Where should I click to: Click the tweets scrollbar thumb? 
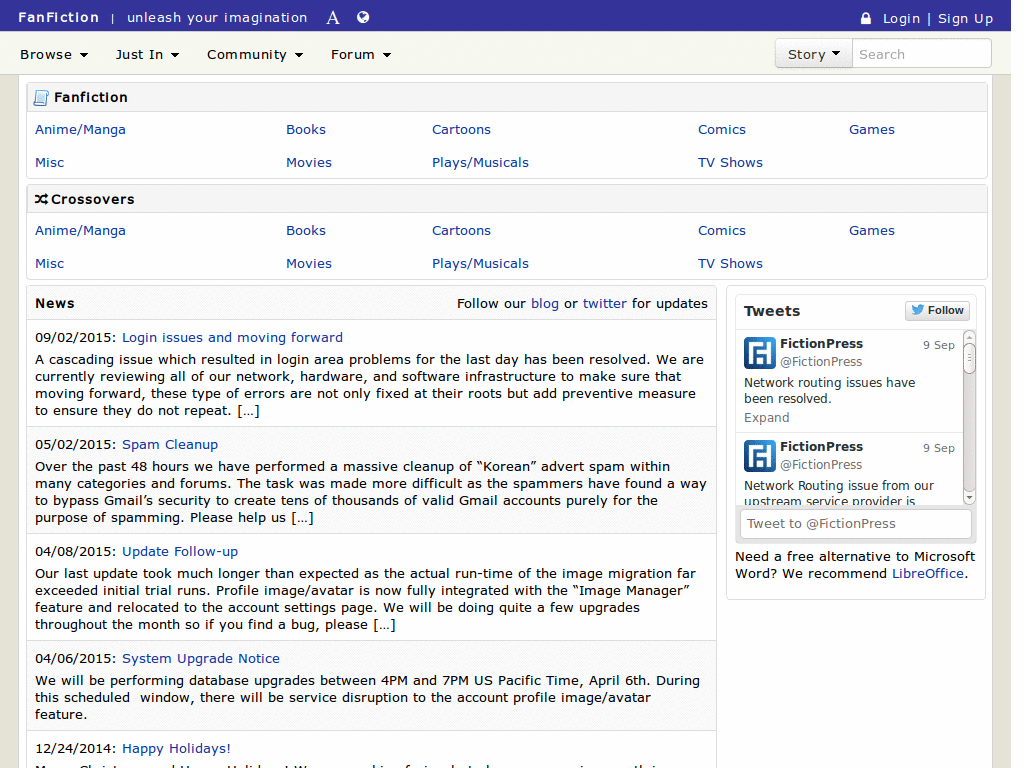click(x=969, y=358)
